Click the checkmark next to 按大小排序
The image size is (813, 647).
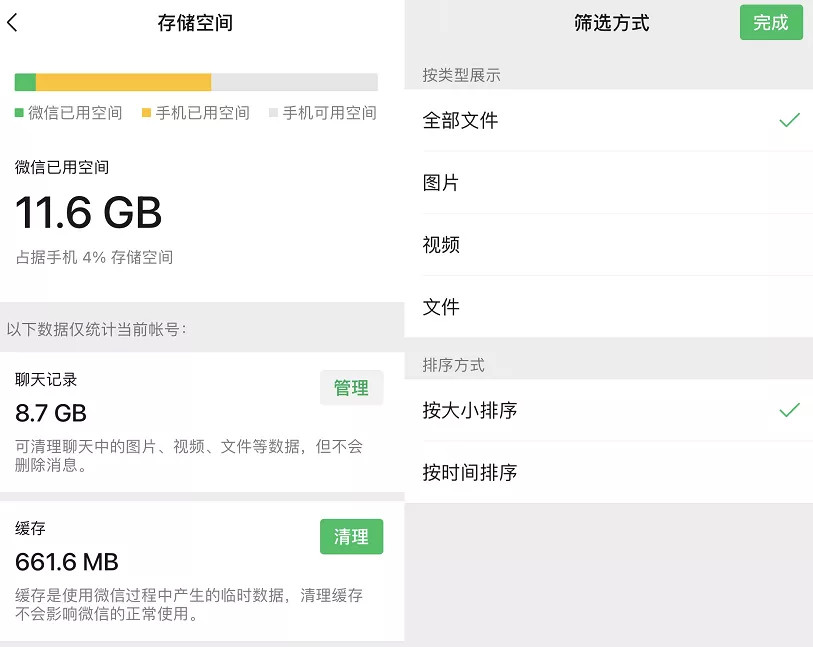(790, 410)
